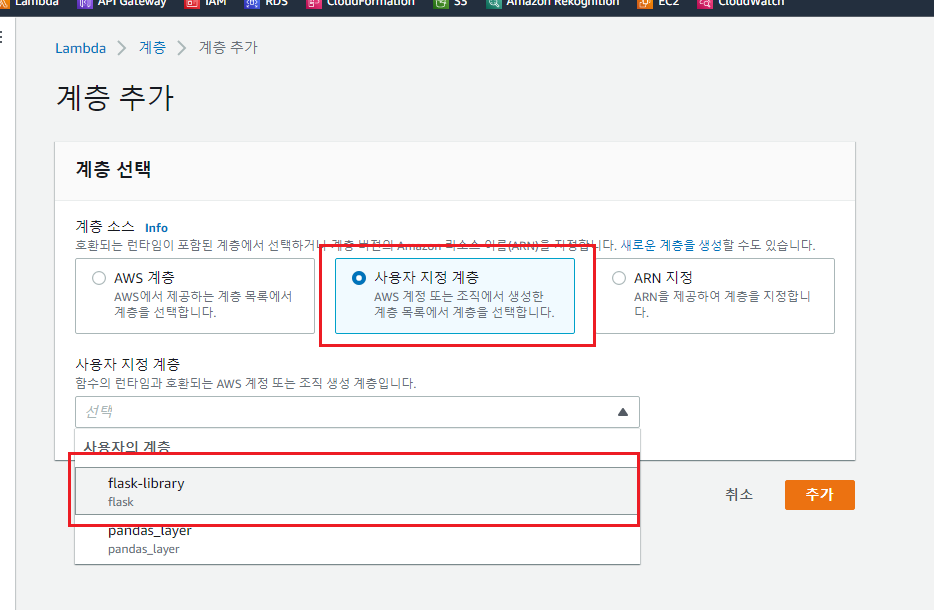
Task: Click the 사용자의 계층 group header
Action: pos(127,447)
